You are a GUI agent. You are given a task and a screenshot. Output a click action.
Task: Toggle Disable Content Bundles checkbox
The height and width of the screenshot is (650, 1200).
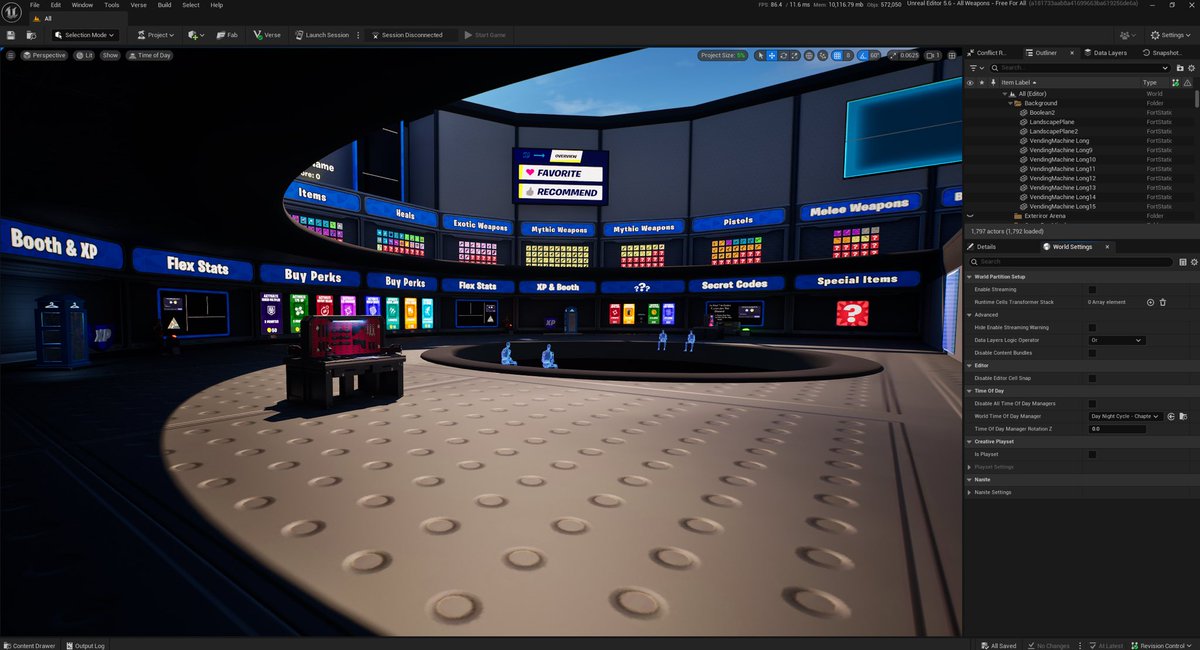[x=1092, y=353]
